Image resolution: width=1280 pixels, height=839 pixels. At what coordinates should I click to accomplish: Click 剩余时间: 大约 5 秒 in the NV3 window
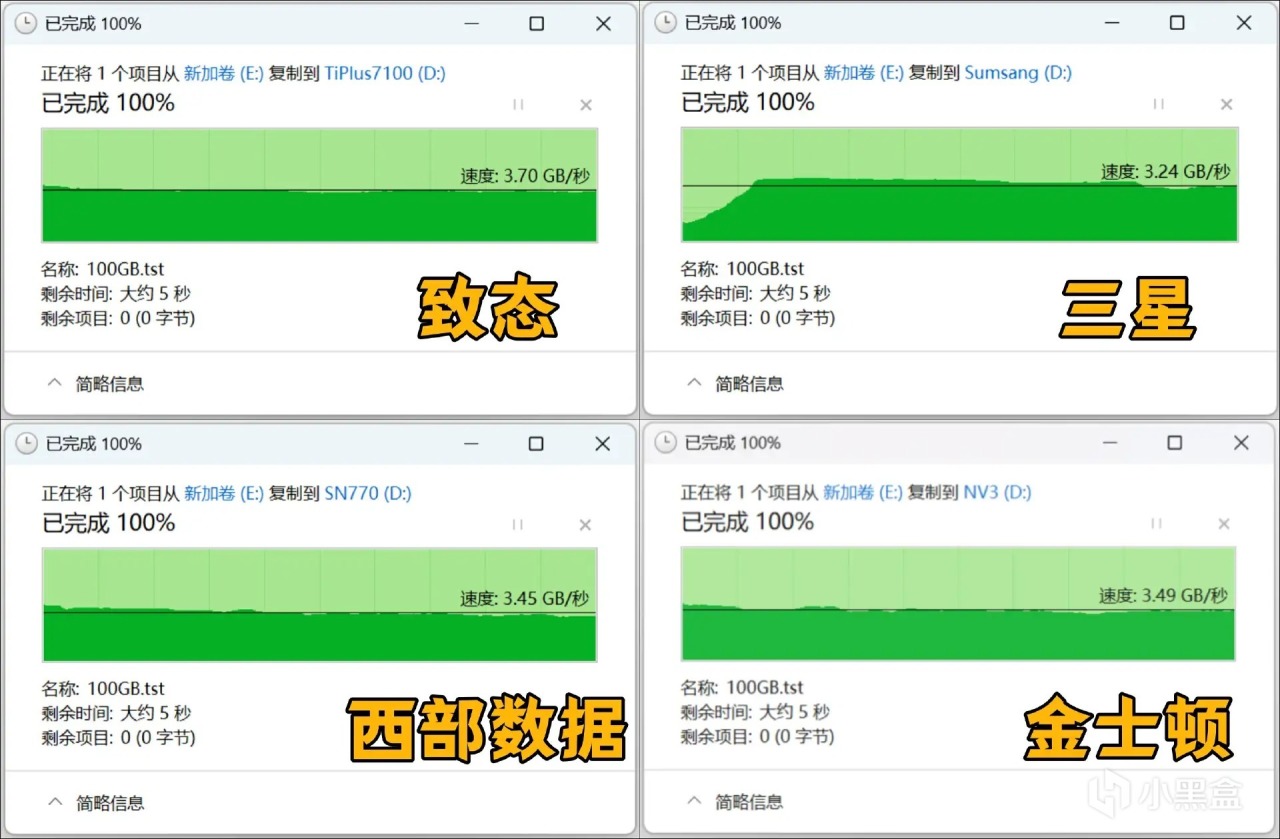coord(755,713)
